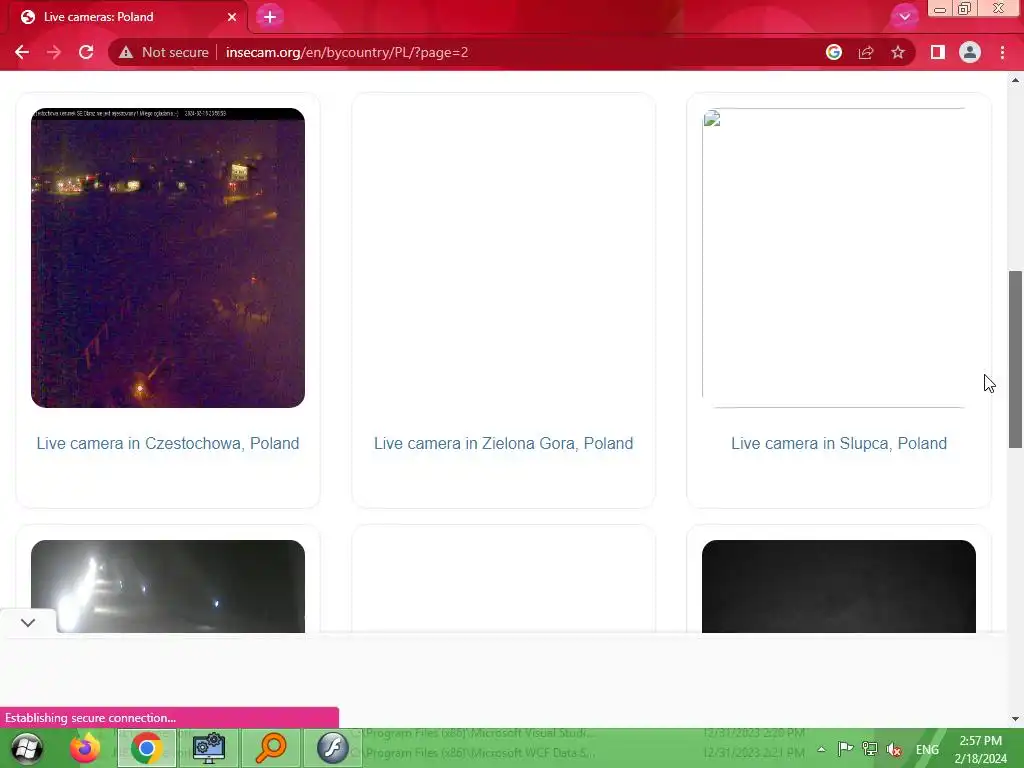Viewport: 1024px width, 768px height.
Task: Open Live camera in Czestochowa, Poland link
Action: pos(168,443)
